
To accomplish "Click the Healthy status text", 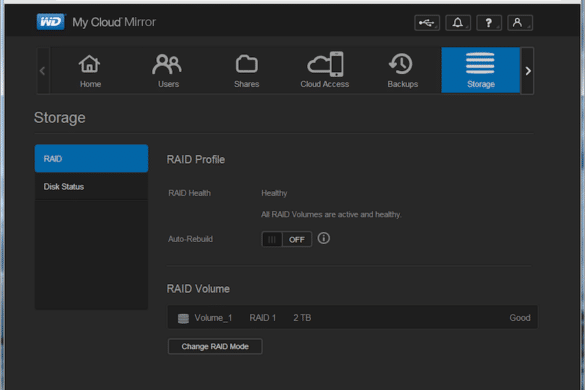I will tap(274, 193).
